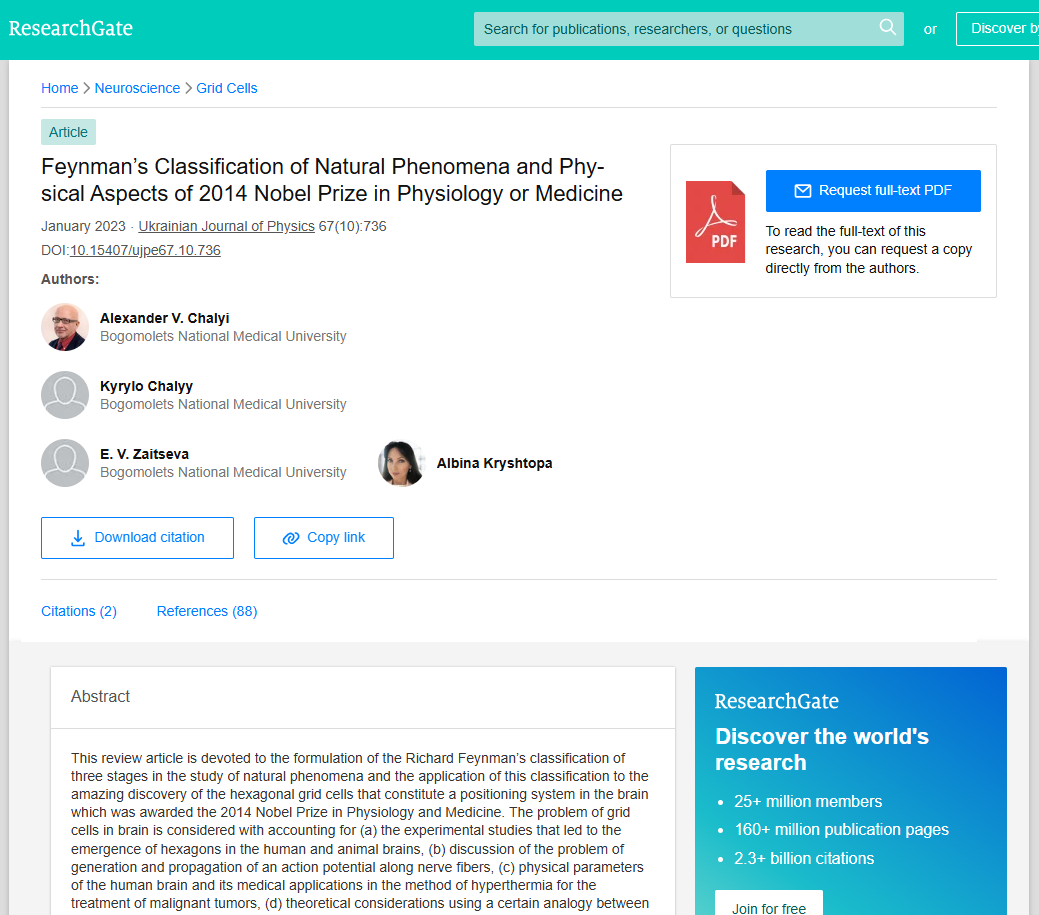The height and width of the screenshot is (915, 1039).
Task: Open Ukrainian Journal of Physics link
Action: point(227,226)
